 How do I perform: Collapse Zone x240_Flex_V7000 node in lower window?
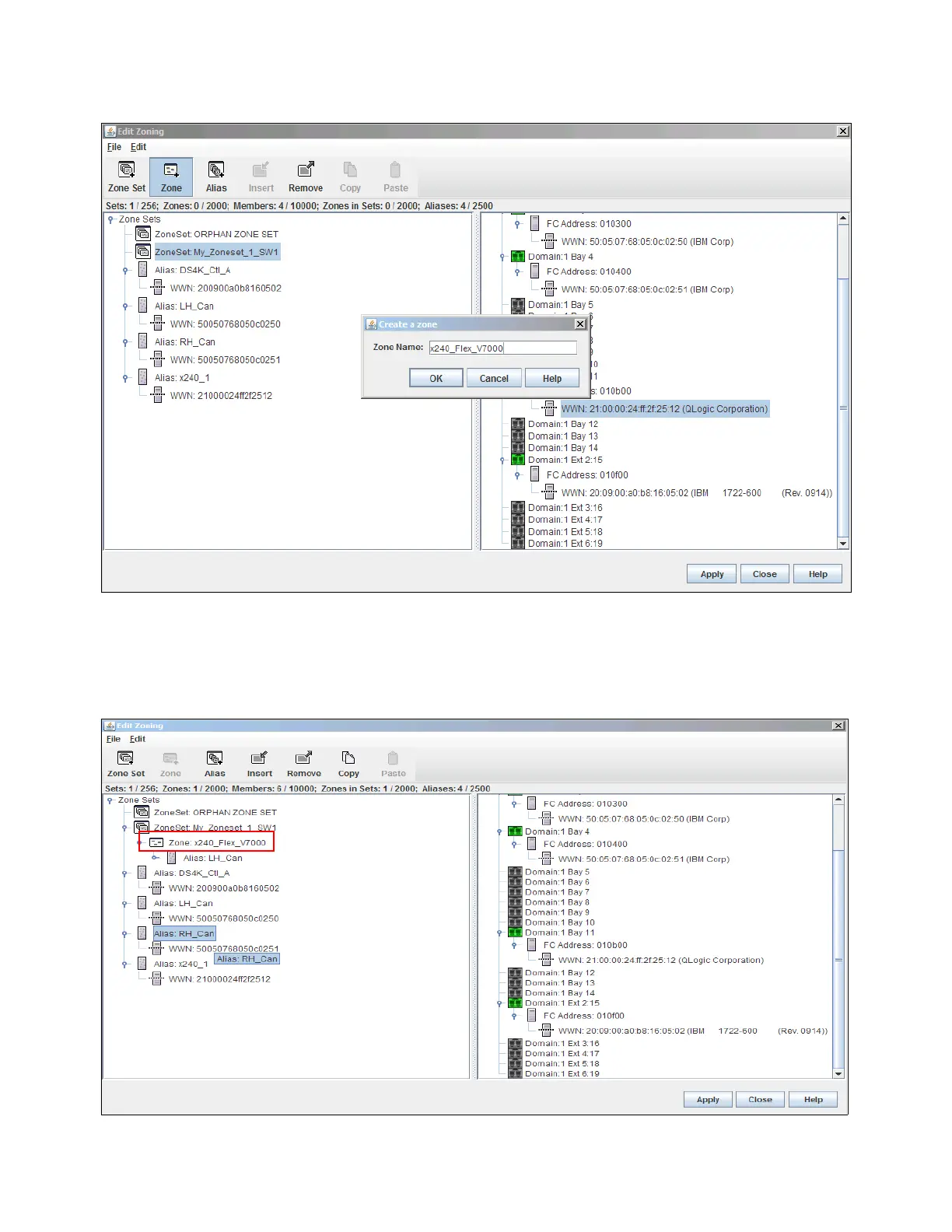pyautogui.click(x=140, y=843)
